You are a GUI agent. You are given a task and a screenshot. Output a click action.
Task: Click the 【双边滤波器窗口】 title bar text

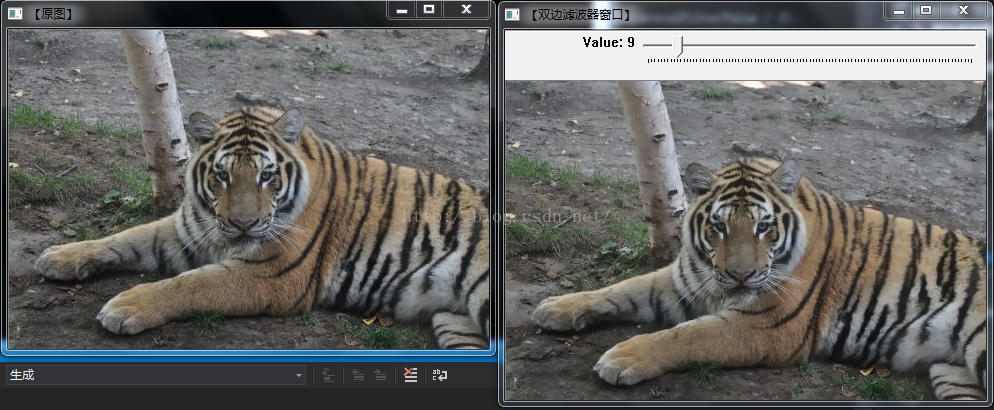coord(578,14)
